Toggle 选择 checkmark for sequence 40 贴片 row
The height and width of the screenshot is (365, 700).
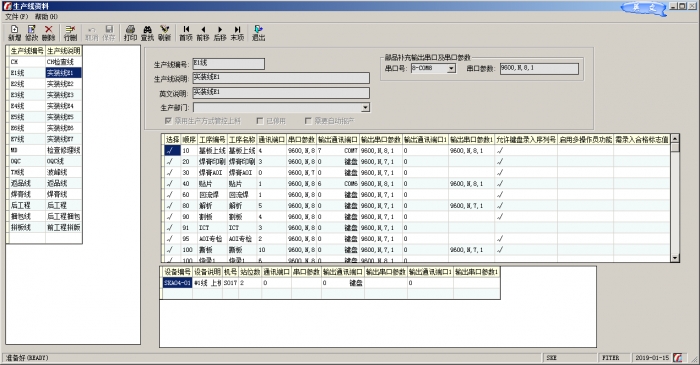pos(172,183)
